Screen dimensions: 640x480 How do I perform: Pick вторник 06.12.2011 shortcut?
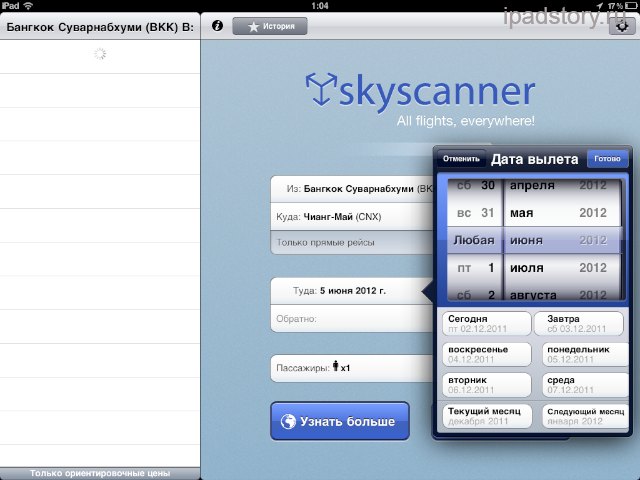click(487, 385)
